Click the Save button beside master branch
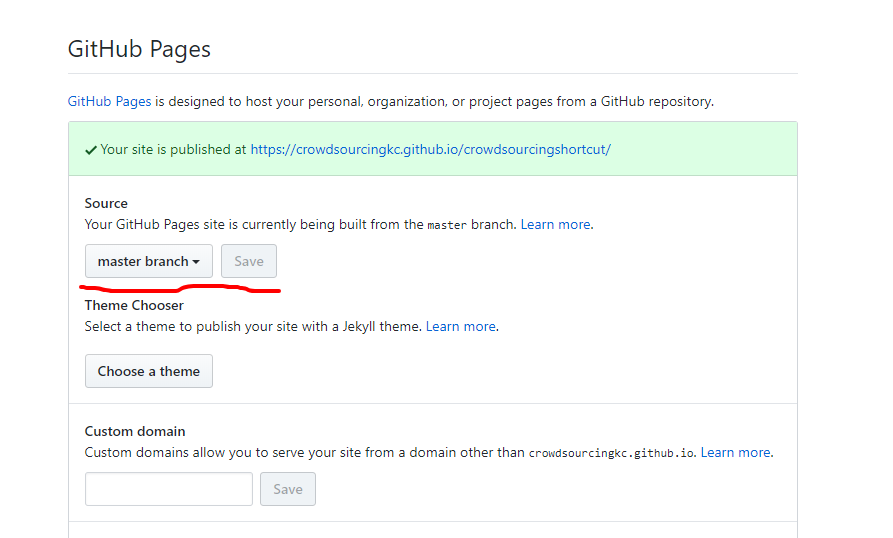 [249, 262]
